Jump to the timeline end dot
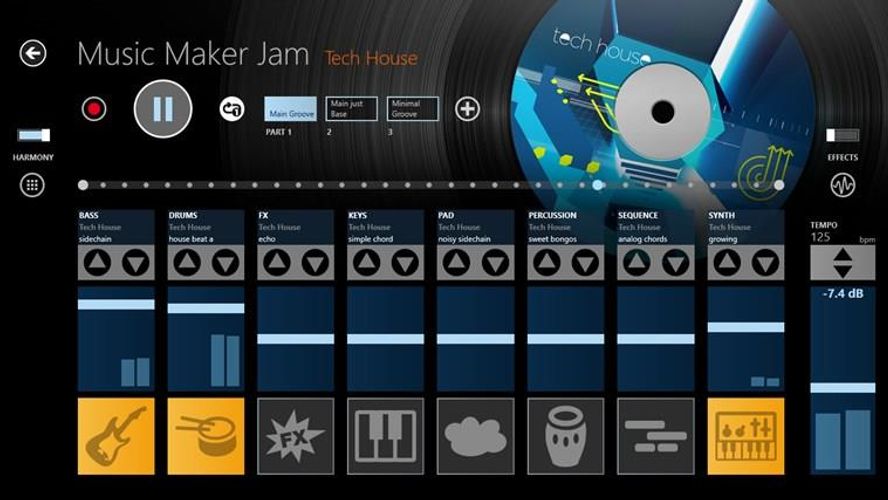 (x=779, y=185)
